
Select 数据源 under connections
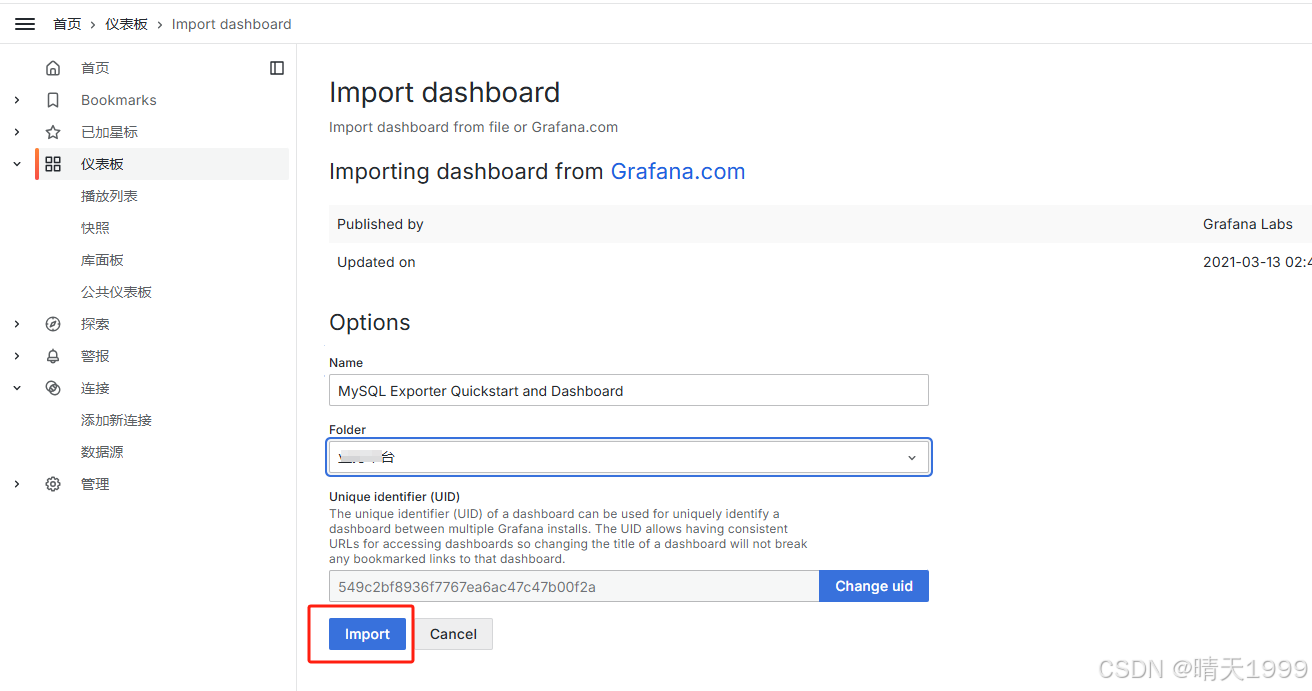(x=102, y=452)
